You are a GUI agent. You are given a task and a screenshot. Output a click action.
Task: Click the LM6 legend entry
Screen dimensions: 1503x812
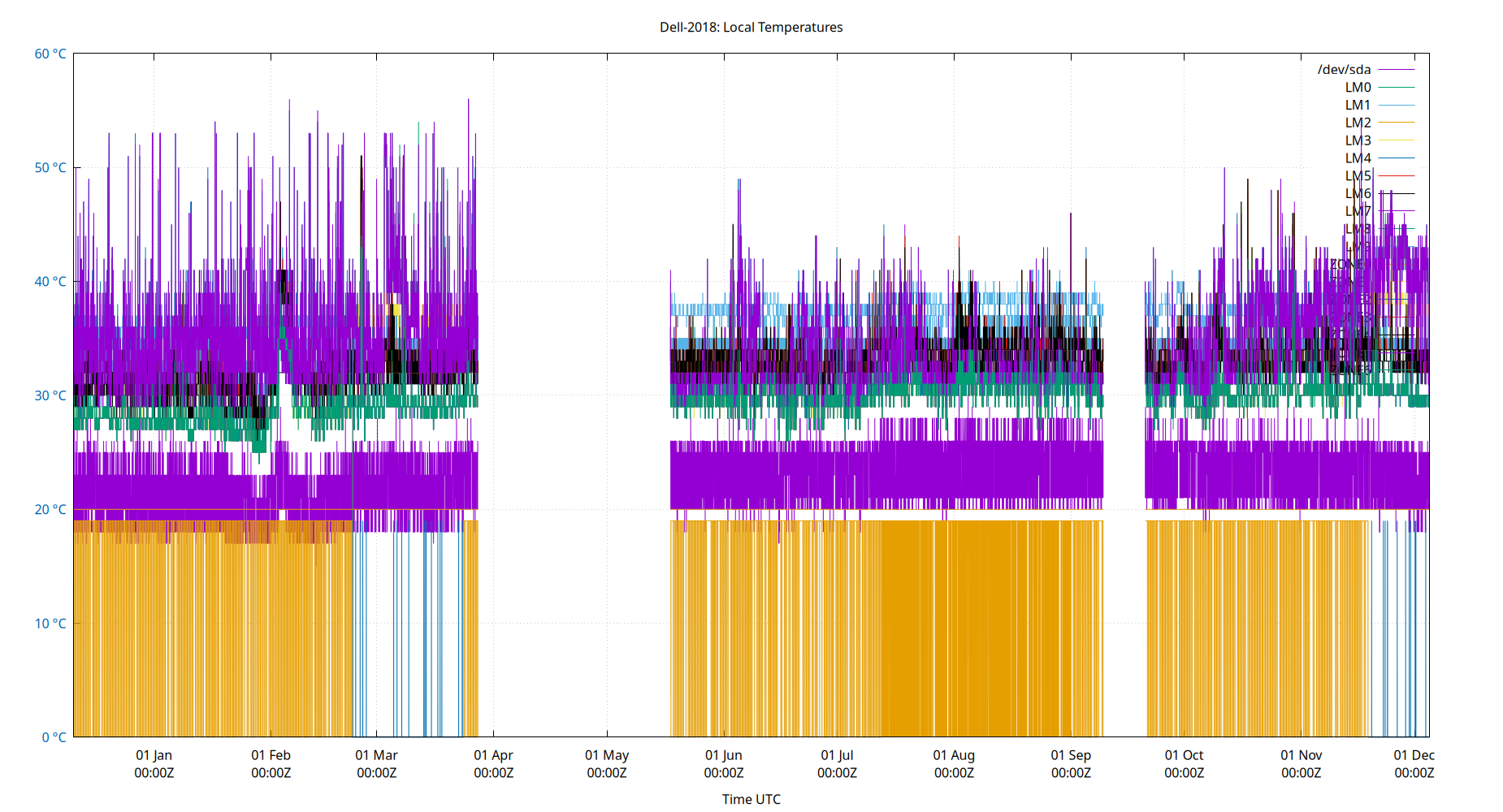point(1358,192)
